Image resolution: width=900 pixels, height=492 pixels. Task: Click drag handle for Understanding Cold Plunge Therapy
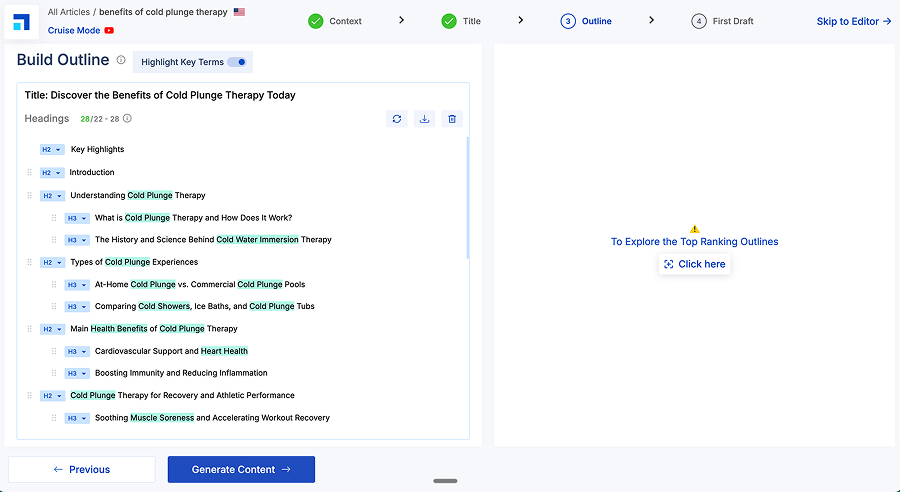29,195
